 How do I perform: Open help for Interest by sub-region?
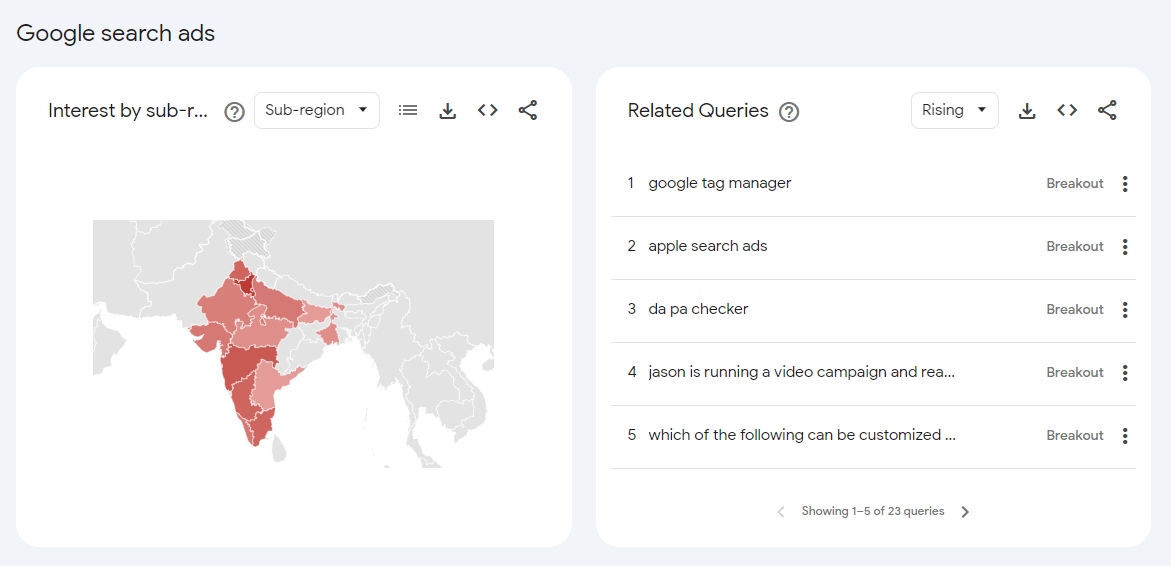click(234, 111)
